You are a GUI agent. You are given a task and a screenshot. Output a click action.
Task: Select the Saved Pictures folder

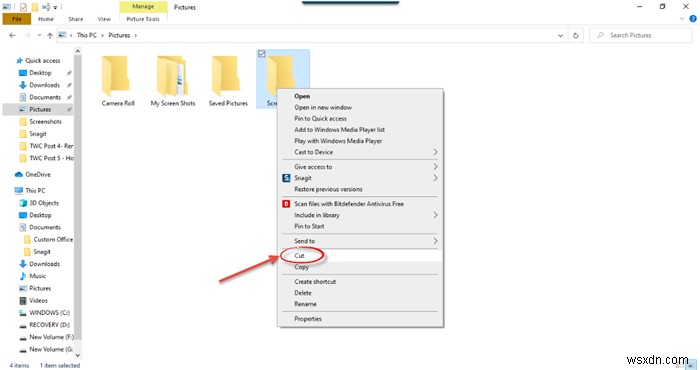(228, 81)
